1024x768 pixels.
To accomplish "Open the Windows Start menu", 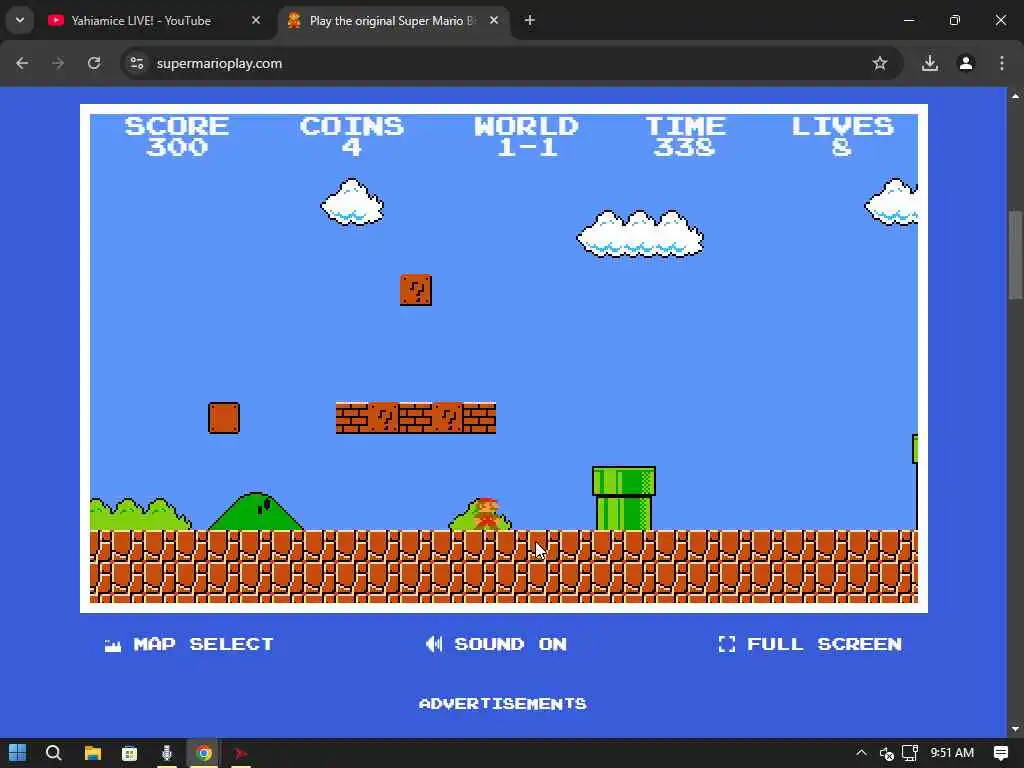I will click(18, 753).
